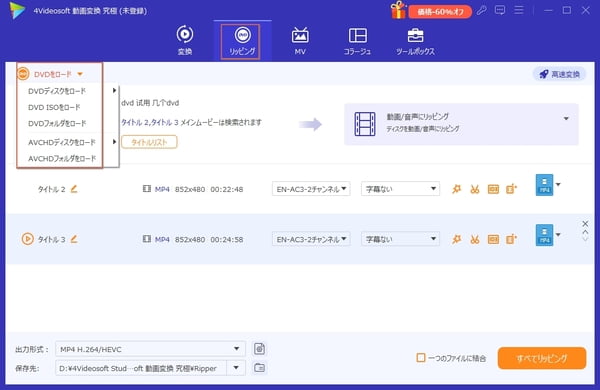This screenshot has width=600, height=390.
Task: Click the scissors cut icon for タイトル 2
Action: pos(474,189)
